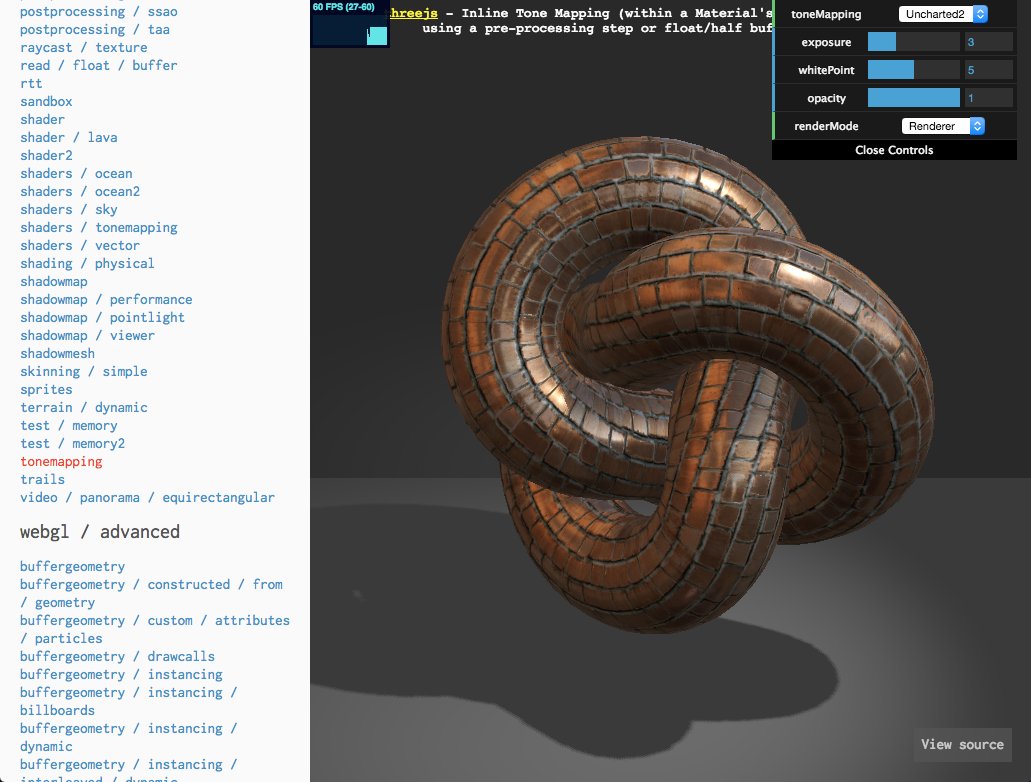Open the shader2 example
Image resolution: width=1031 pixels, height=782 pixels.
coord(46,155)
